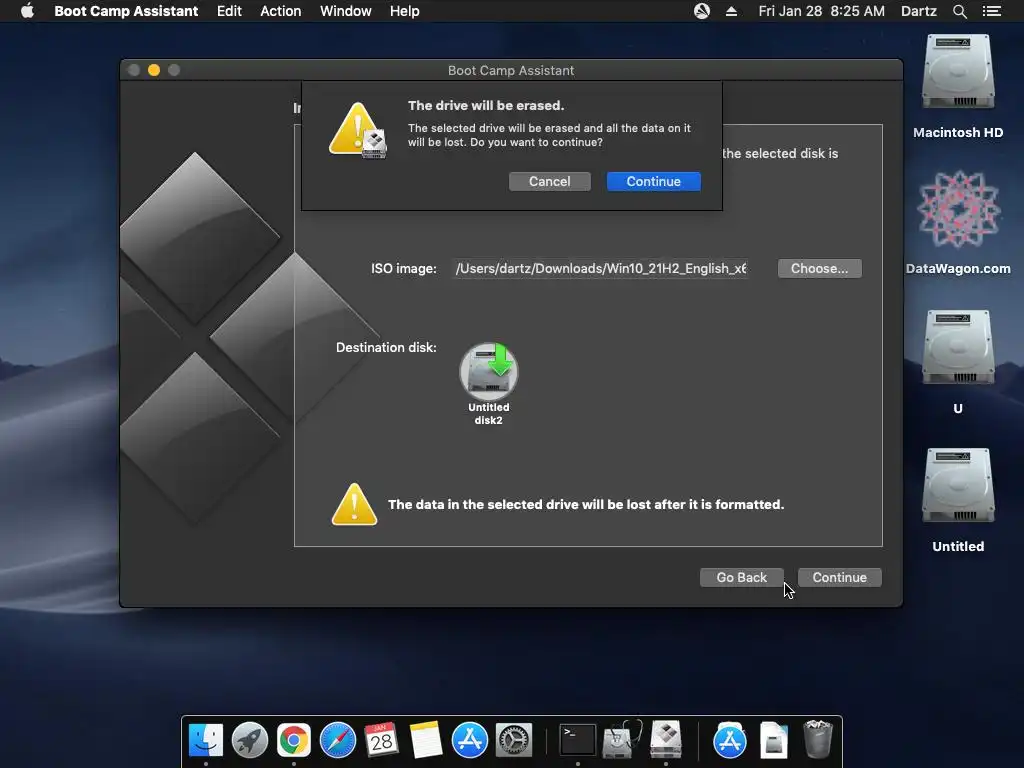Click Continue at the bottom of Boot Camp window
The width and height of the screenshot is (1024, 768).
coord(839,577)
